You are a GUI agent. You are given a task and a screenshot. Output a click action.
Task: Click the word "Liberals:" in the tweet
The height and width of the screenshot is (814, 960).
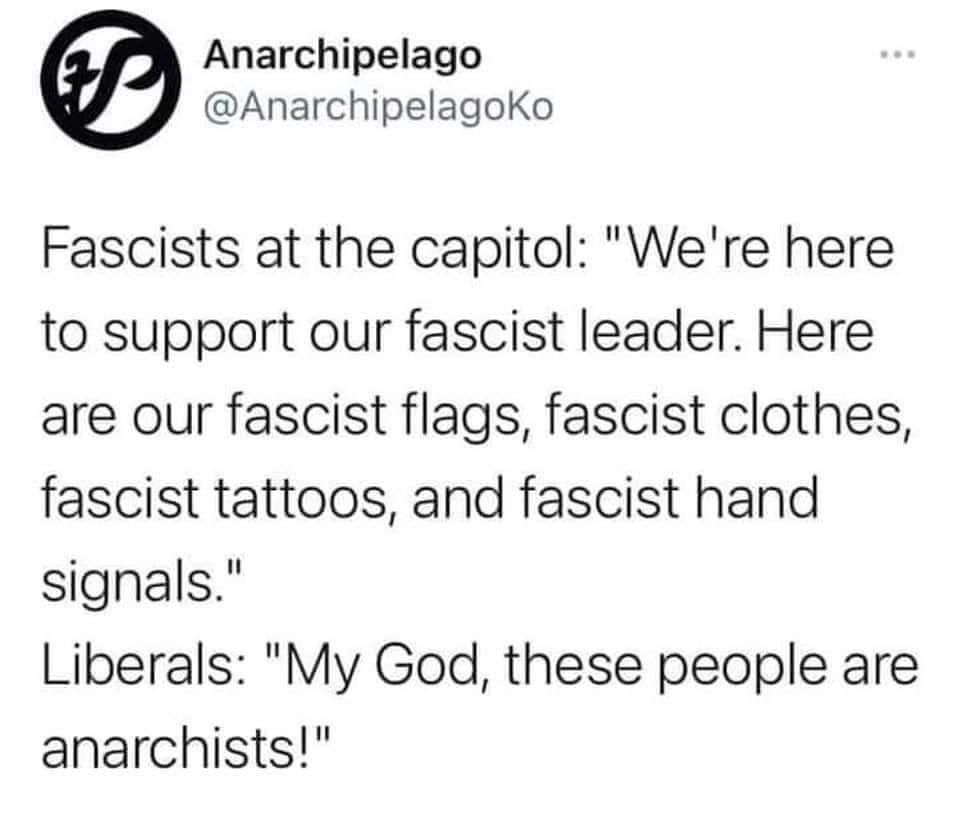coord(145,665)
